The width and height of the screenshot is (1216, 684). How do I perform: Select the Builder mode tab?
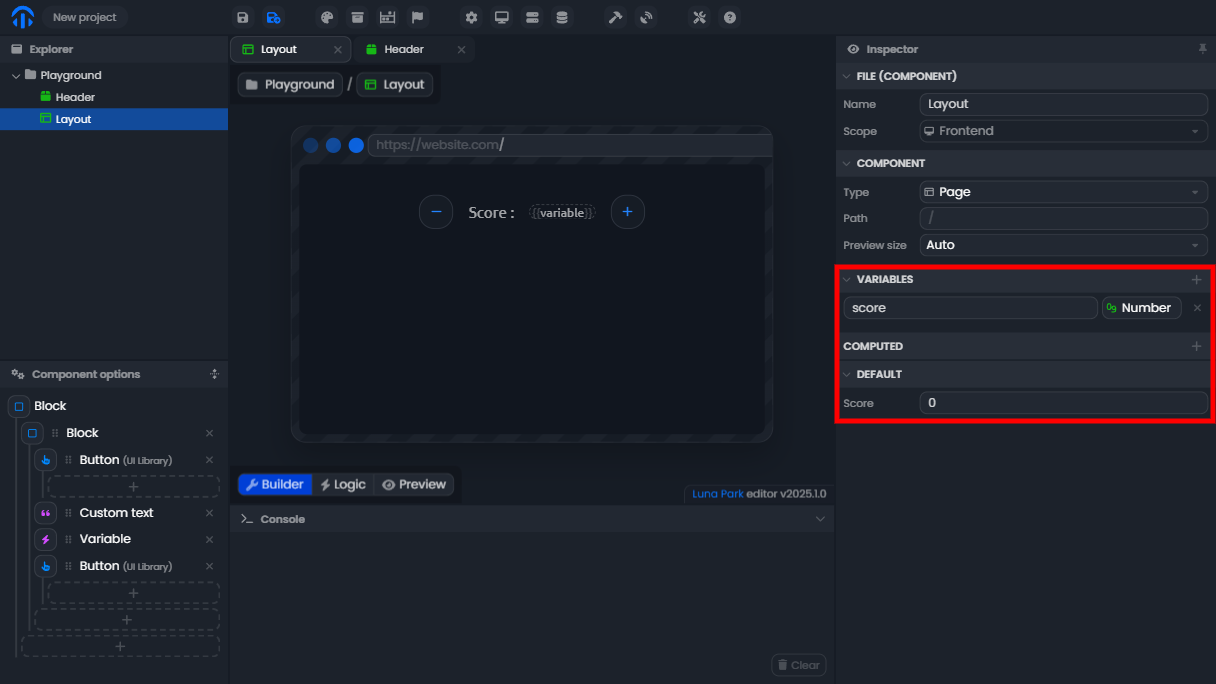tap(275, 484)
